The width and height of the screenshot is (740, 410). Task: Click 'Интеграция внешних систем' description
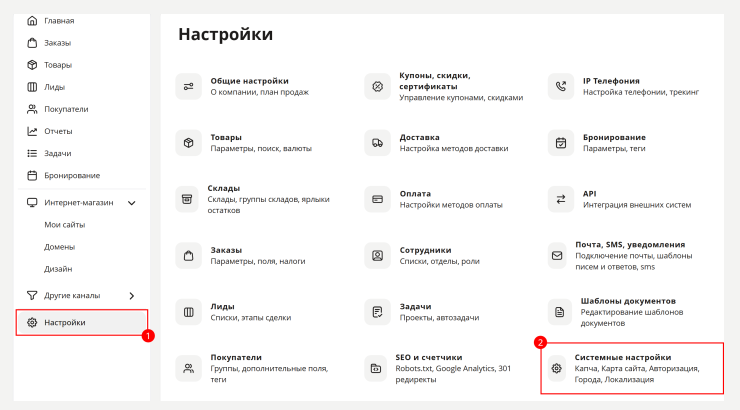pyautogui.click(x=637, y=205)
